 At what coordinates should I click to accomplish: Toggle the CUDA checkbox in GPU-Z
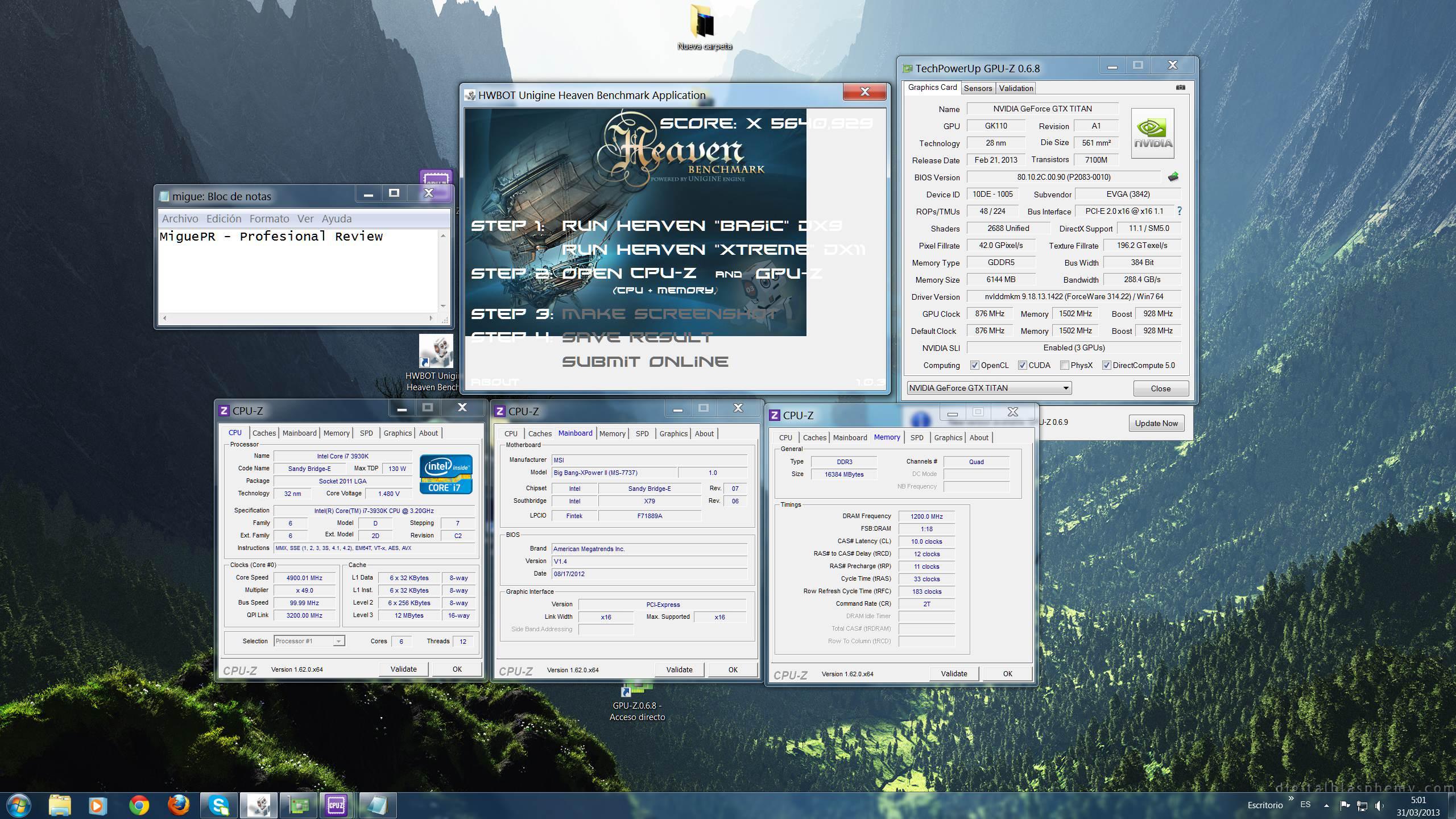pyautogui.click(x=1022, y=365)
